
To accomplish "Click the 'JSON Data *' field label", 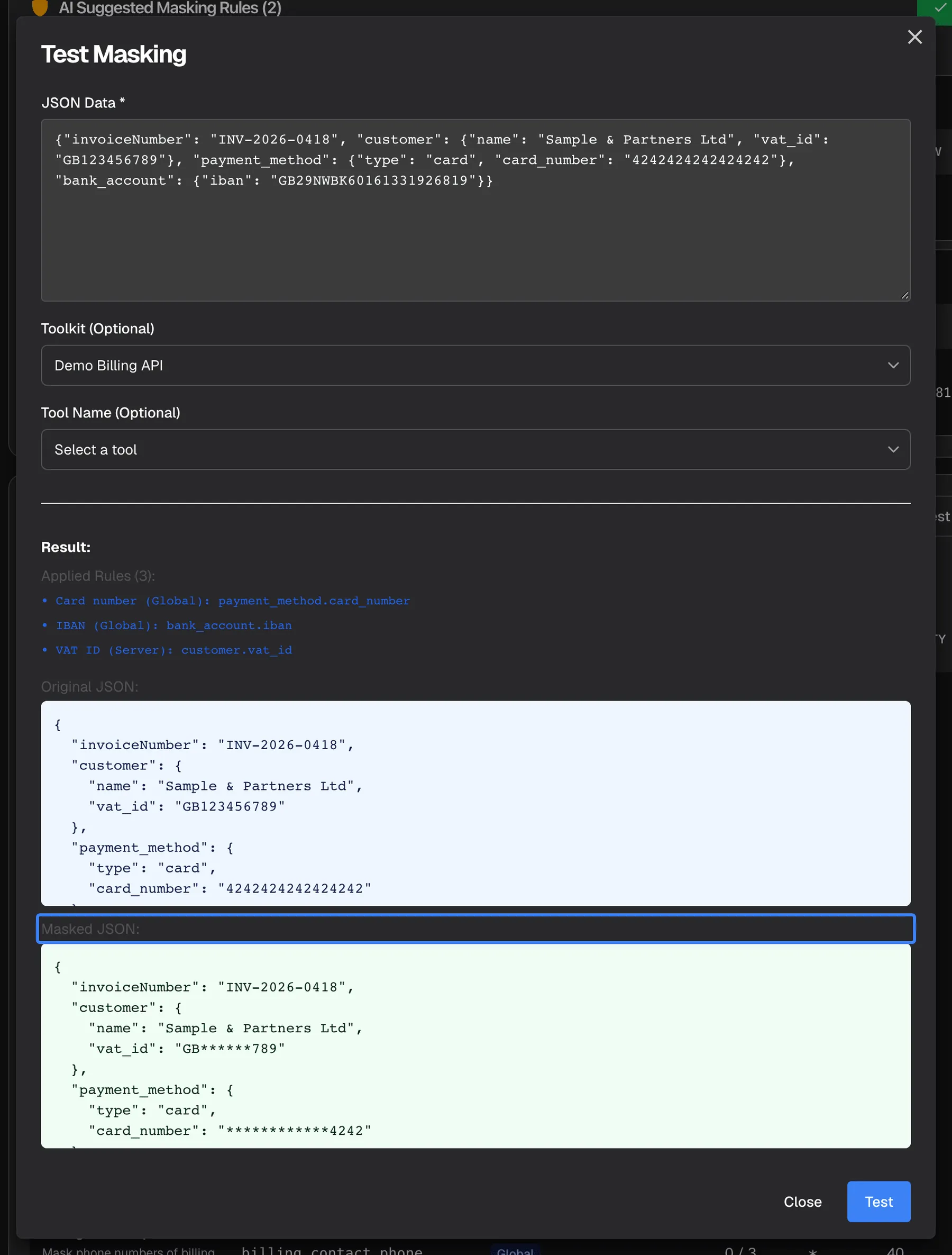I will click(x=83, y=103).
